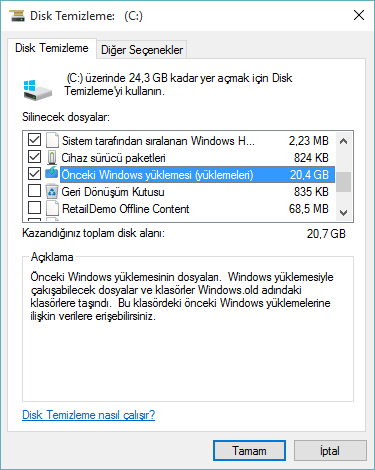This screenshot has width=375, height=470.
Task: Click the list scroll up arrow
Action: pos(343,141)
